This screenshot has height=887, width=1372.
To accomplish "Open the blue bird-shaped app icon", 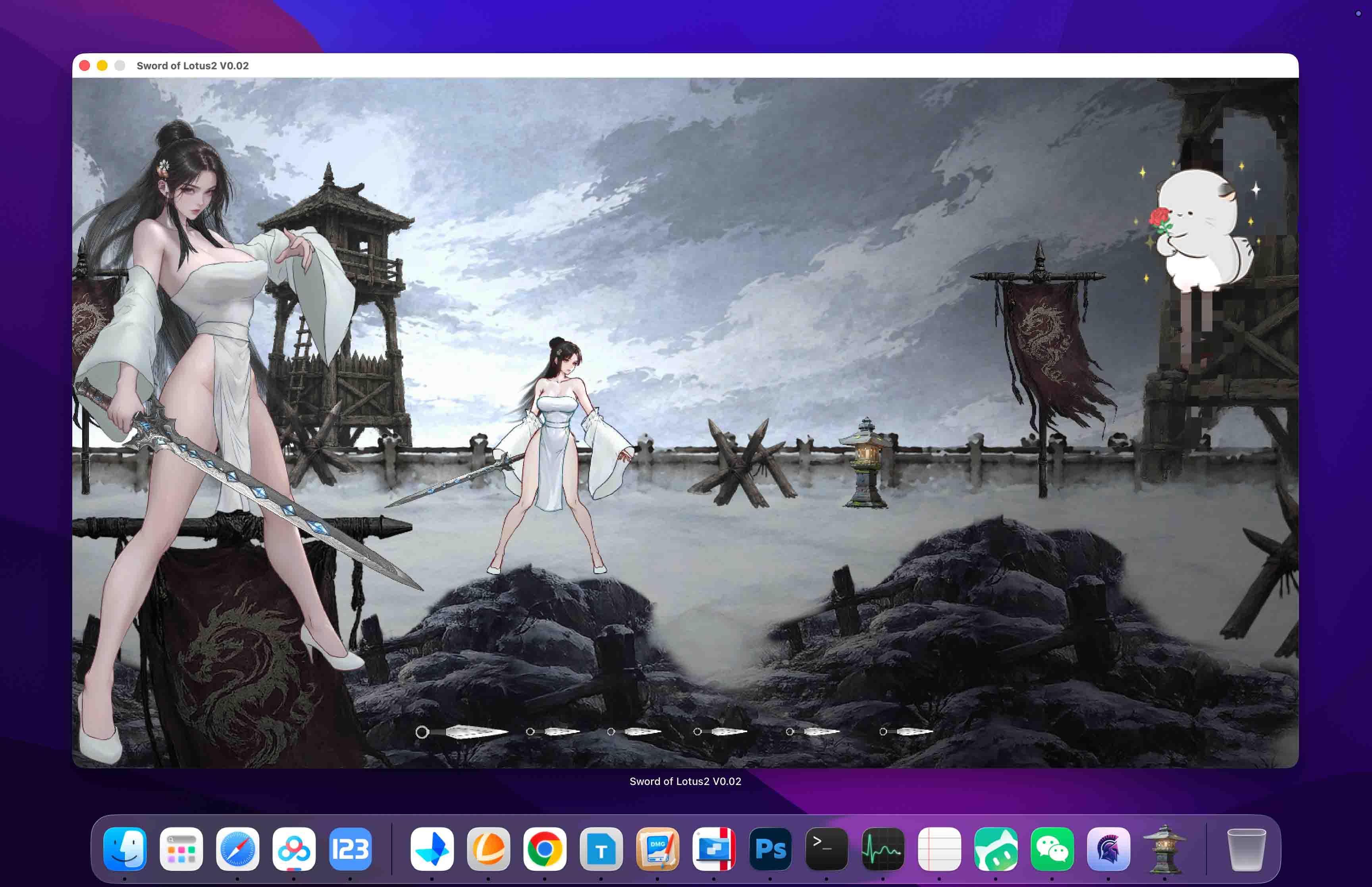I will click(432, 849).
